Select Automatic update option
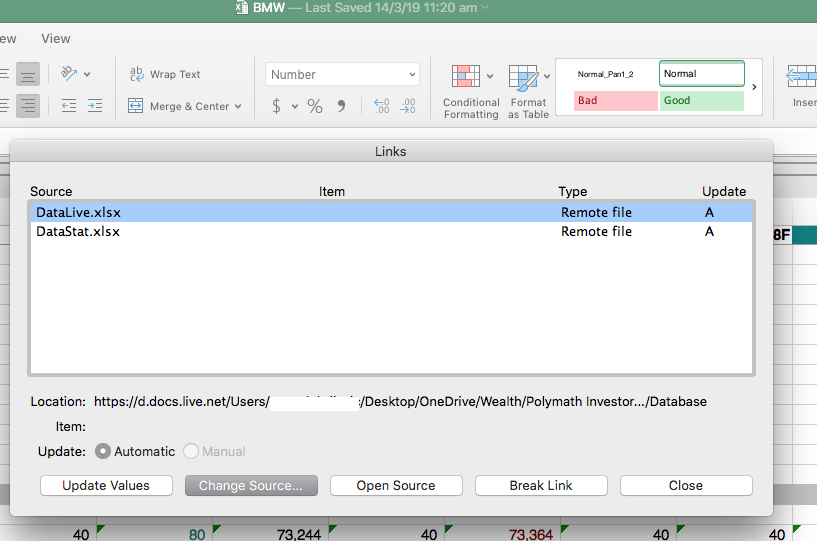This screenshot has height=541, width=817. point(103,451)
